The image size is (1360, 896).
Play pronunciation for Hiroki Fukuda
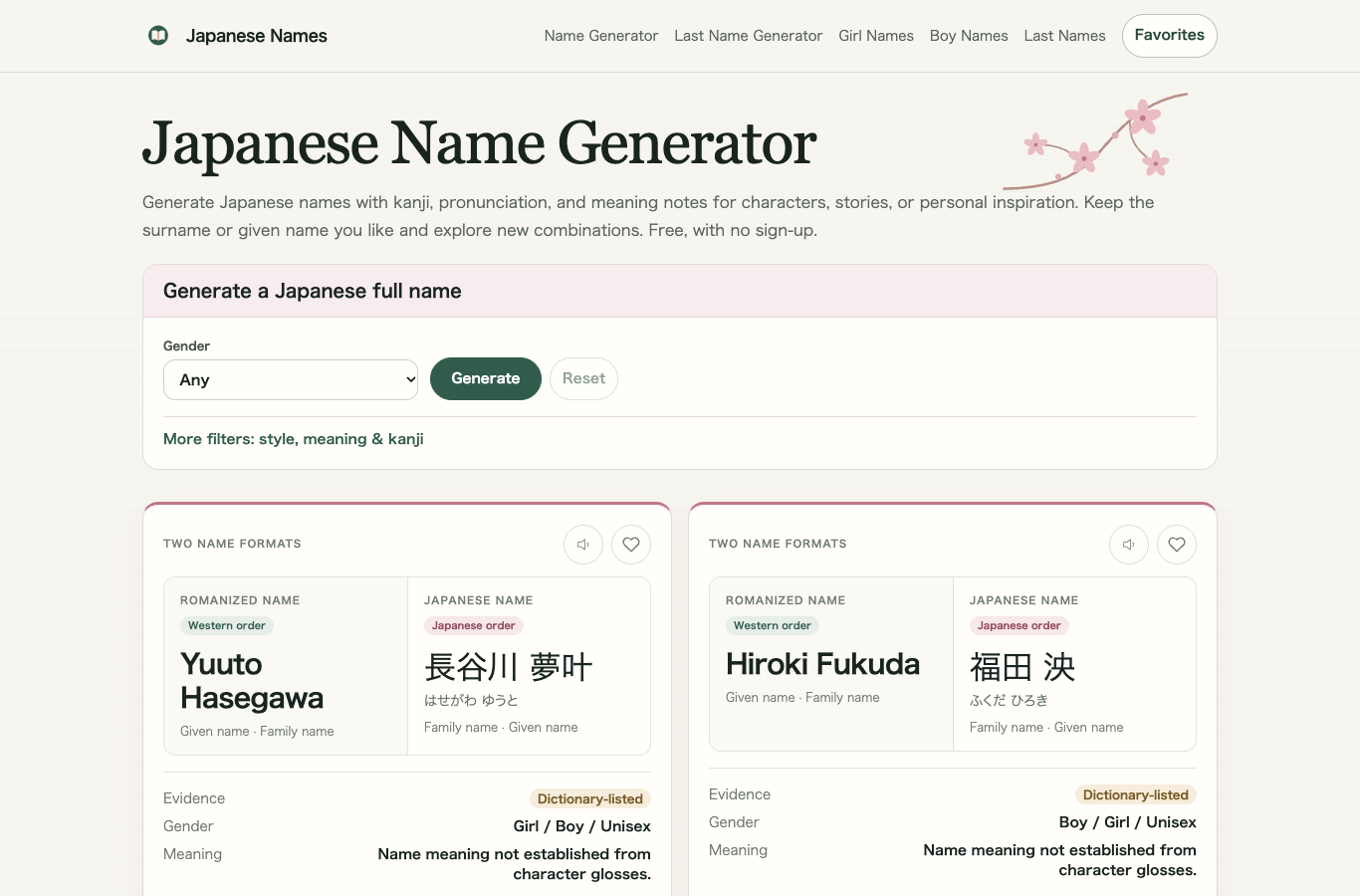pos(1129,545)
